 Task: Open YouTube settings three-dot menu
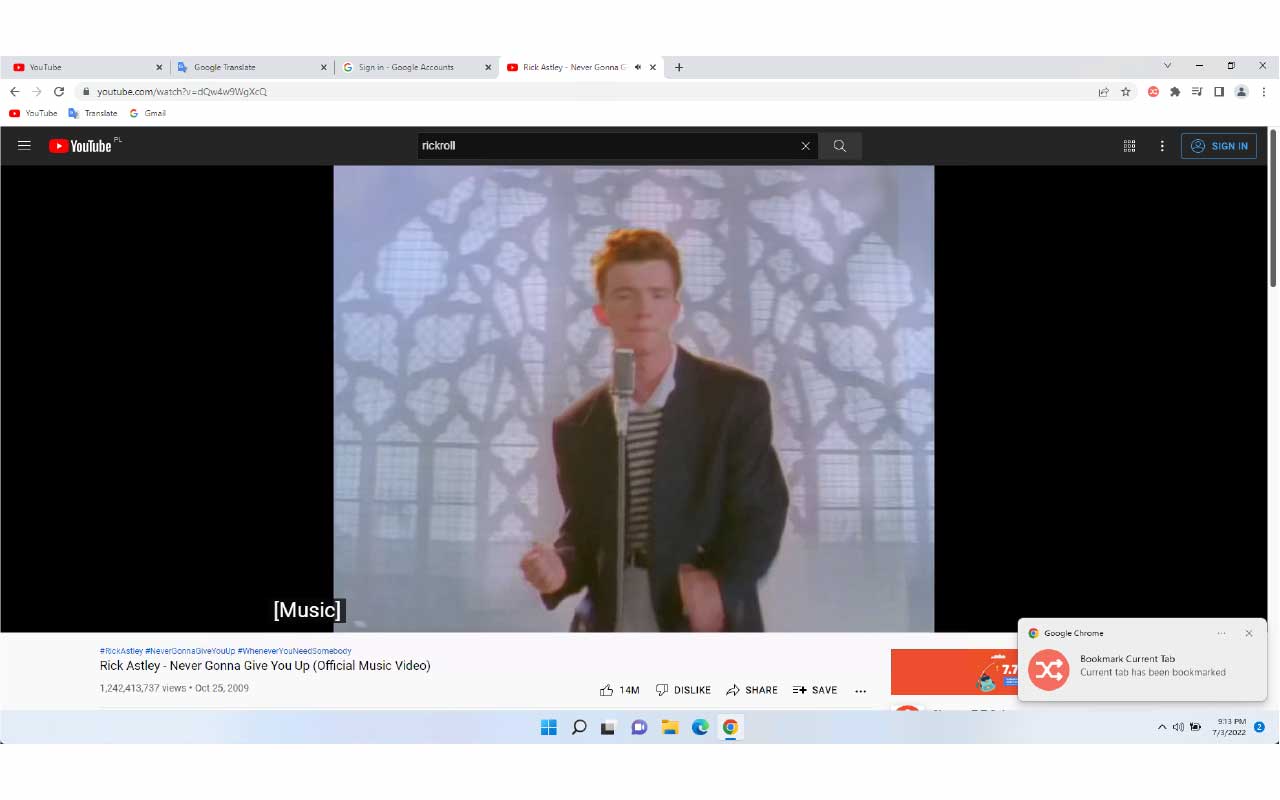[1162, 146]
